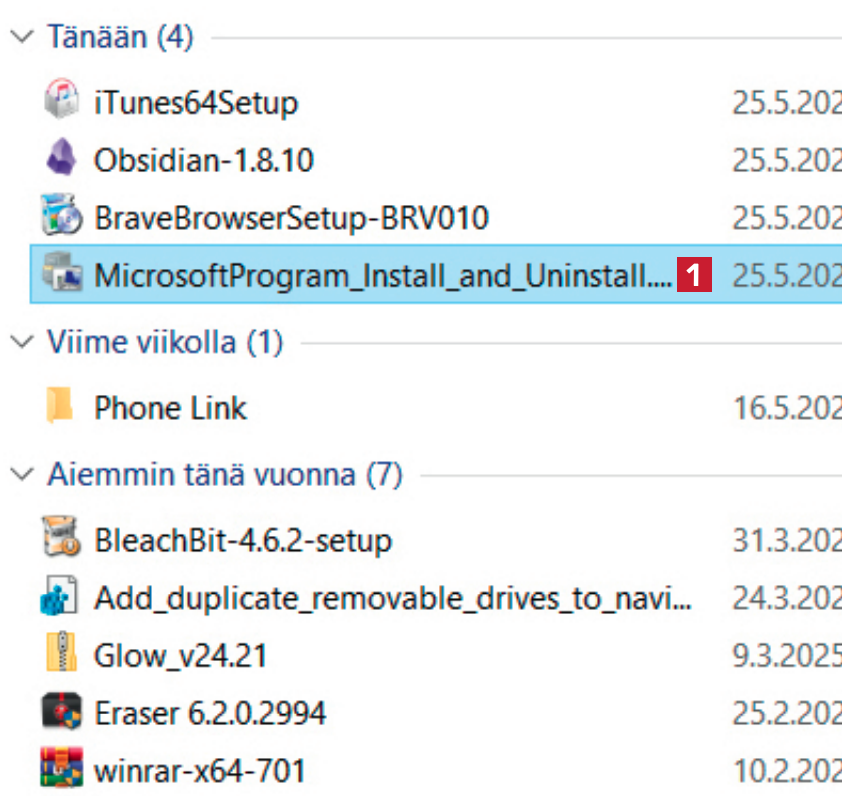Screen dimensions: 842x796
Task: Click the Eraser 6.2.0.2994 icon
Action: [x=61, y=713]
